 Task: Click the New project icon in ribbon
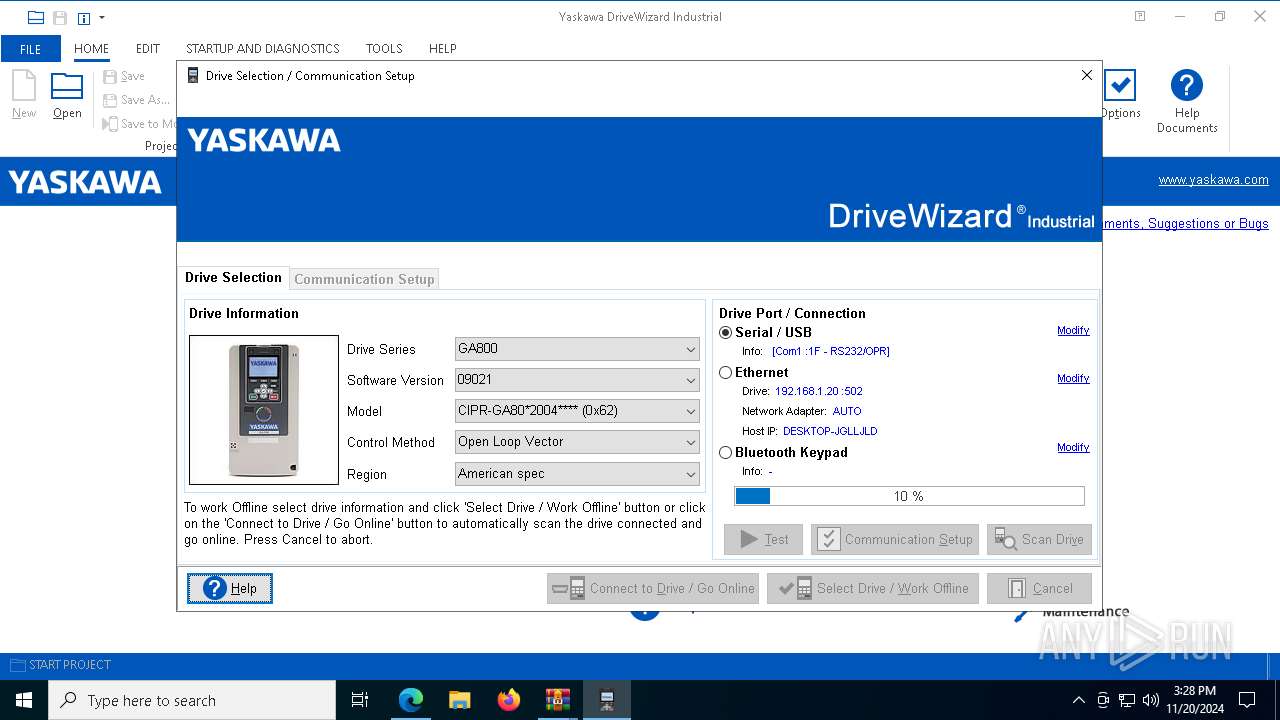pyautogui.click(x=24, y=95)
